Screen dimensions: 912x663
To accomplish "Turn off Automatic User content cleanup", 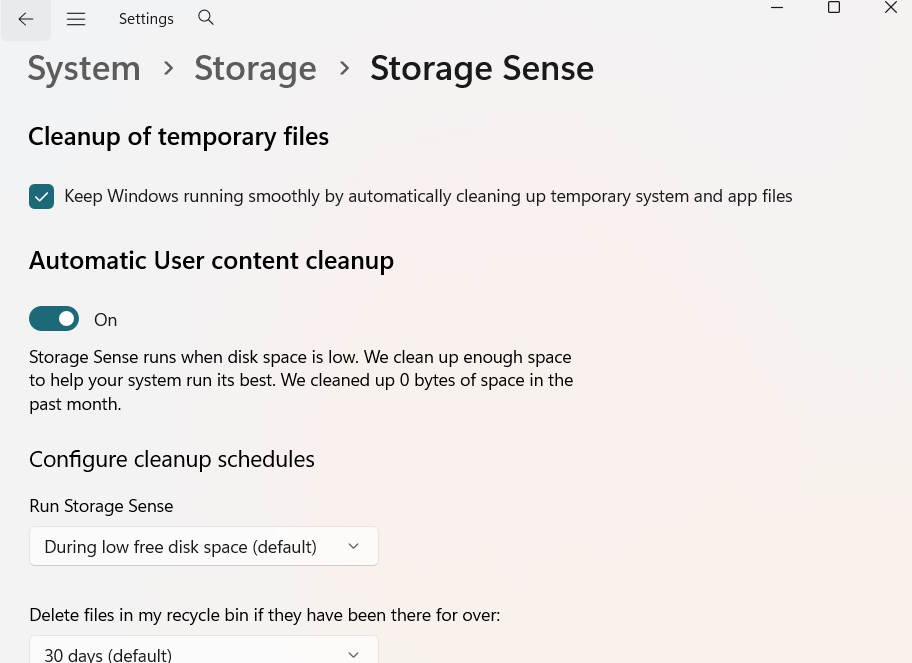I will pos(54,318).
